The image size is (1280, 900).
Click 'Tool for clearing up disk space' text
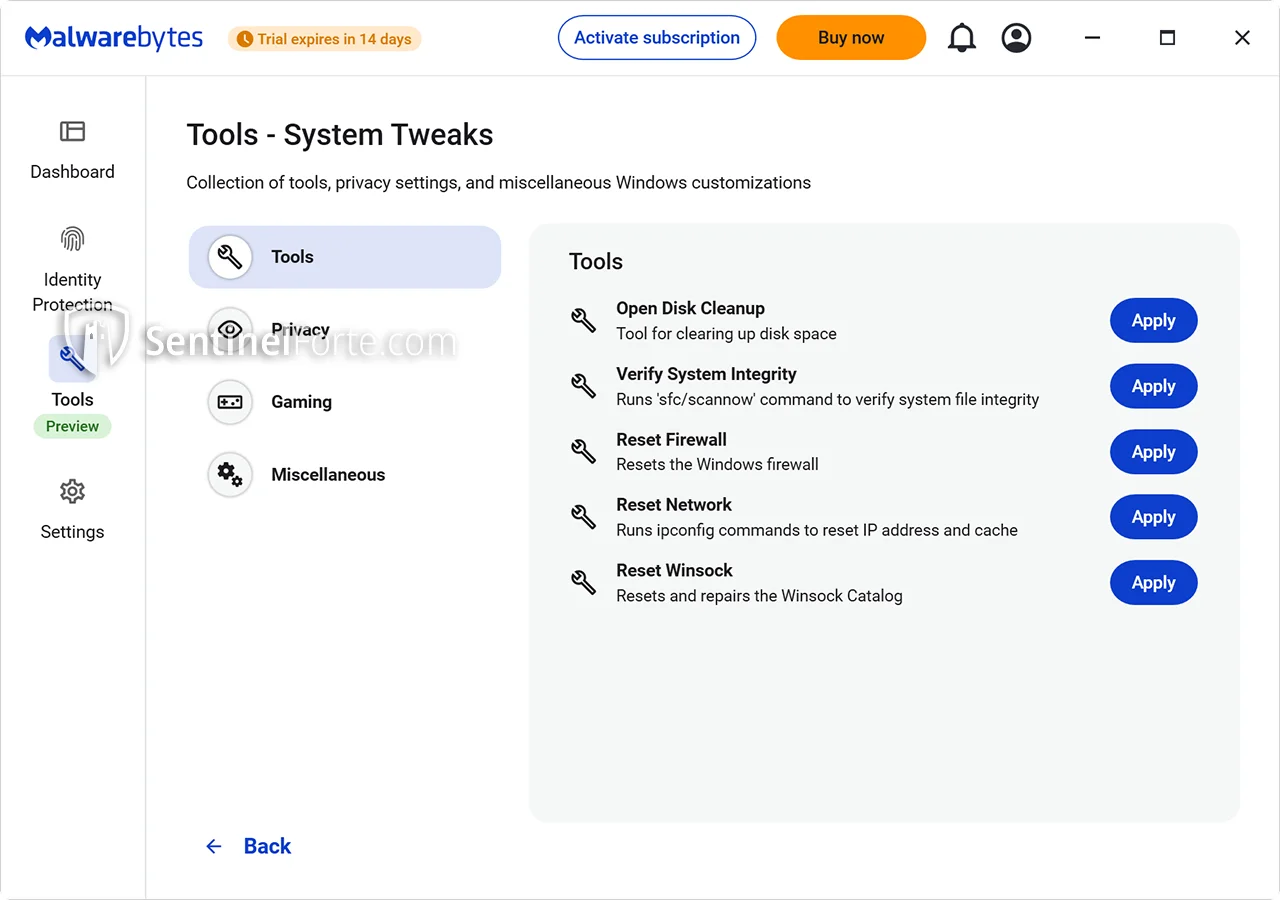(726, 334)
